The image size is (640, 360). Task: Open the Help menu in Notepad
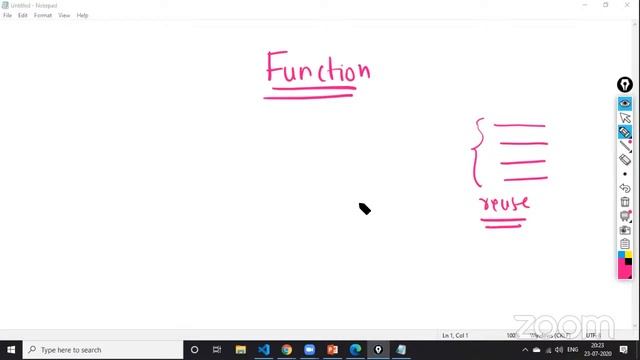tap(82, 15)
